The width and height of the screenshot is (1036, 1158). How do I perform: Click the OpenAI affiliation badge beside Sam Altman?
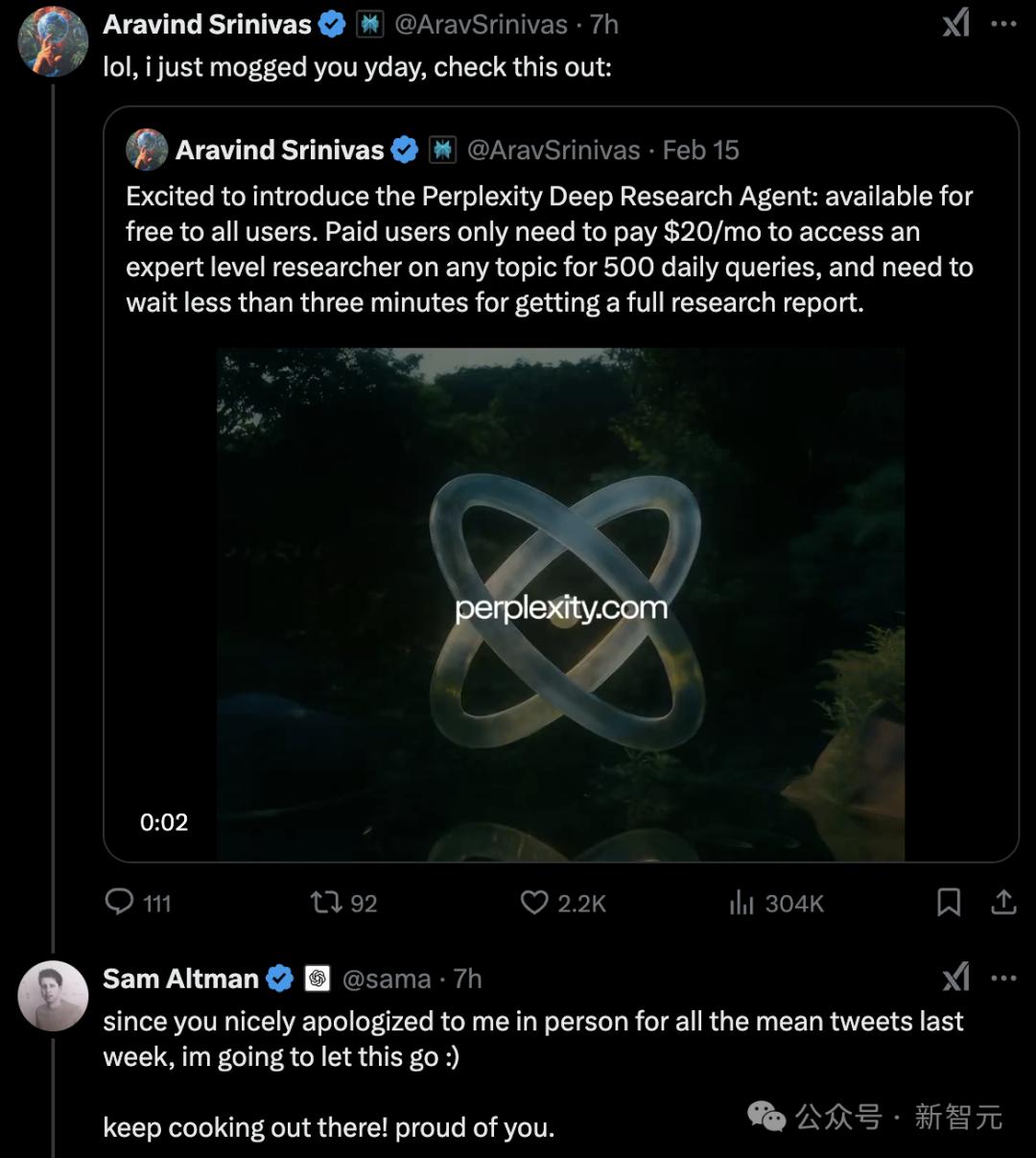tap(318, 979)
